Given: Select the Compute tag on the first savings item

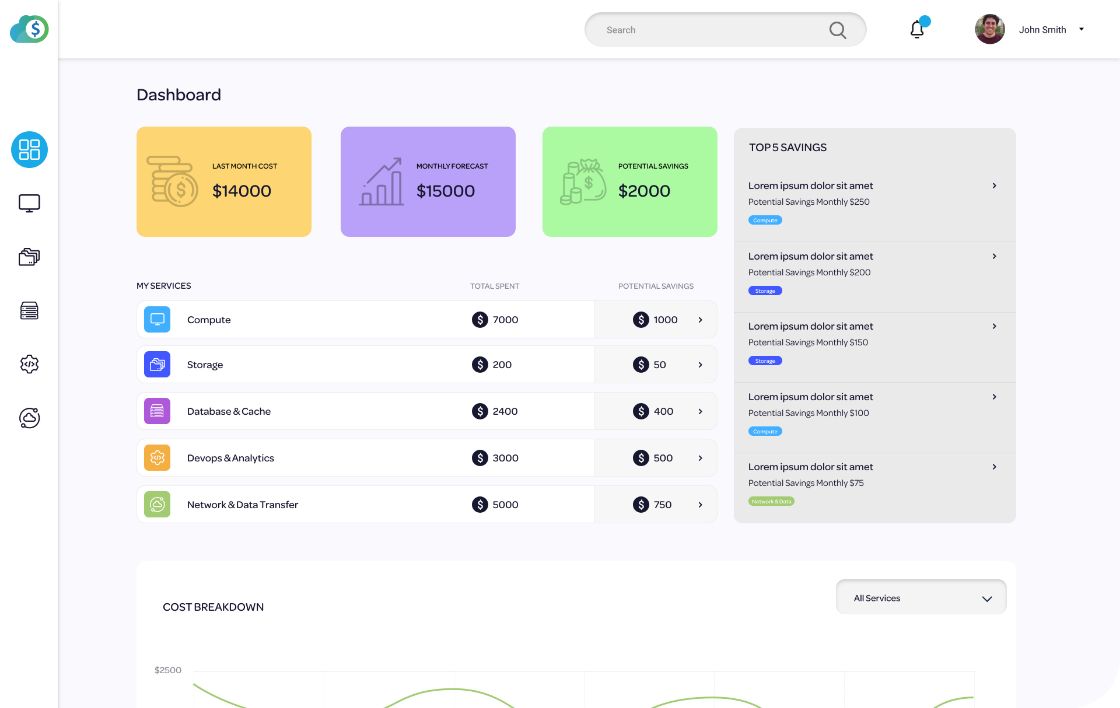Looking at the screenshot, I should (765, 219).
